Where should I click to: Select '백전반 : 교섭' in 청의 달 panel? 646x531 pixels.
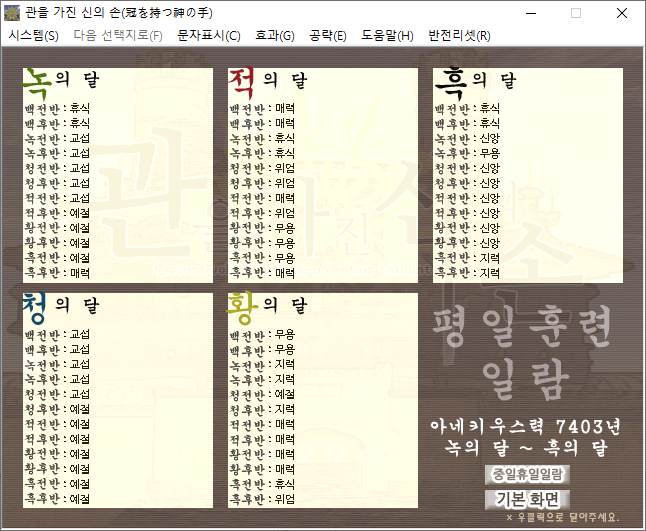click(x=57, y=335)
